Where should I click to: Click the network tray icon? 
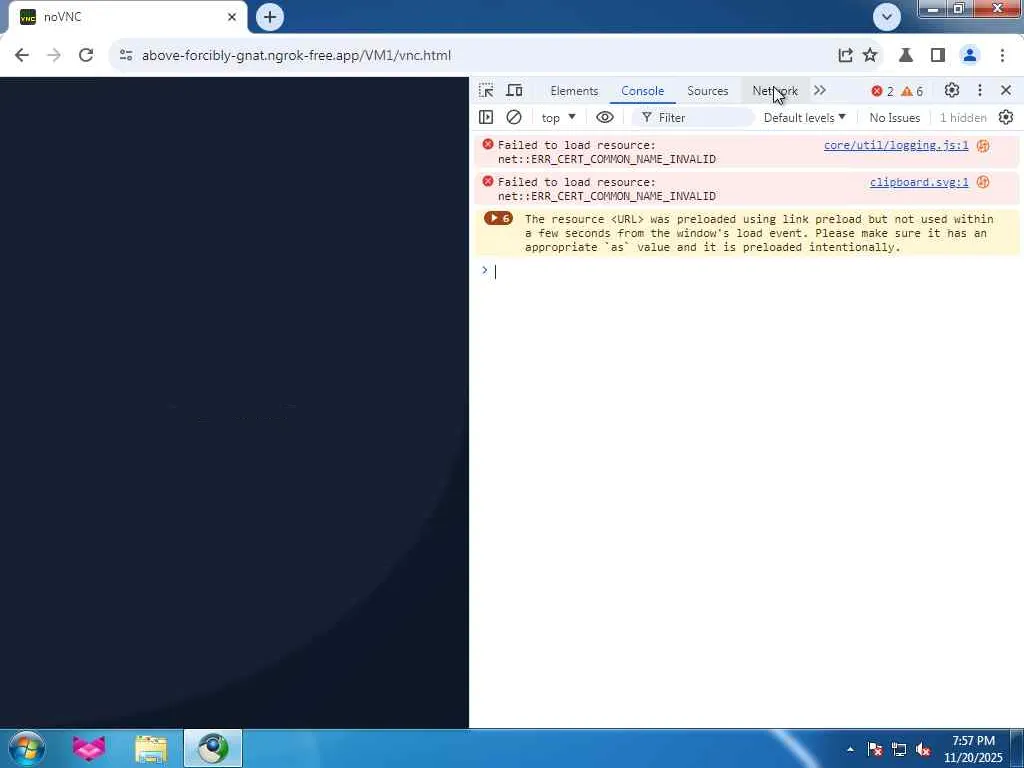[899, 750]
